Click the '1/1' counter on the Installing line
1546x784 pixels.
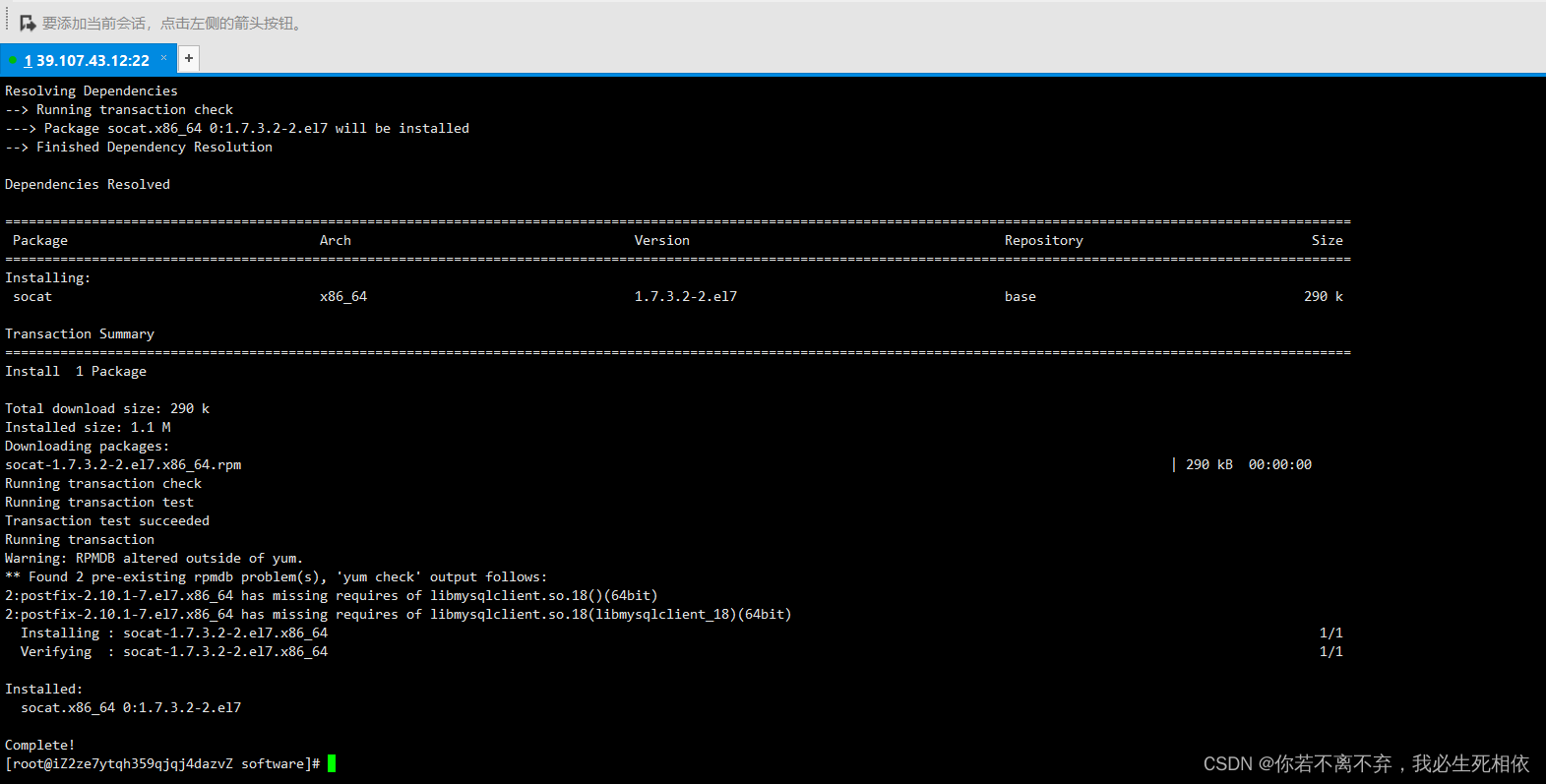pos(1331,633)
